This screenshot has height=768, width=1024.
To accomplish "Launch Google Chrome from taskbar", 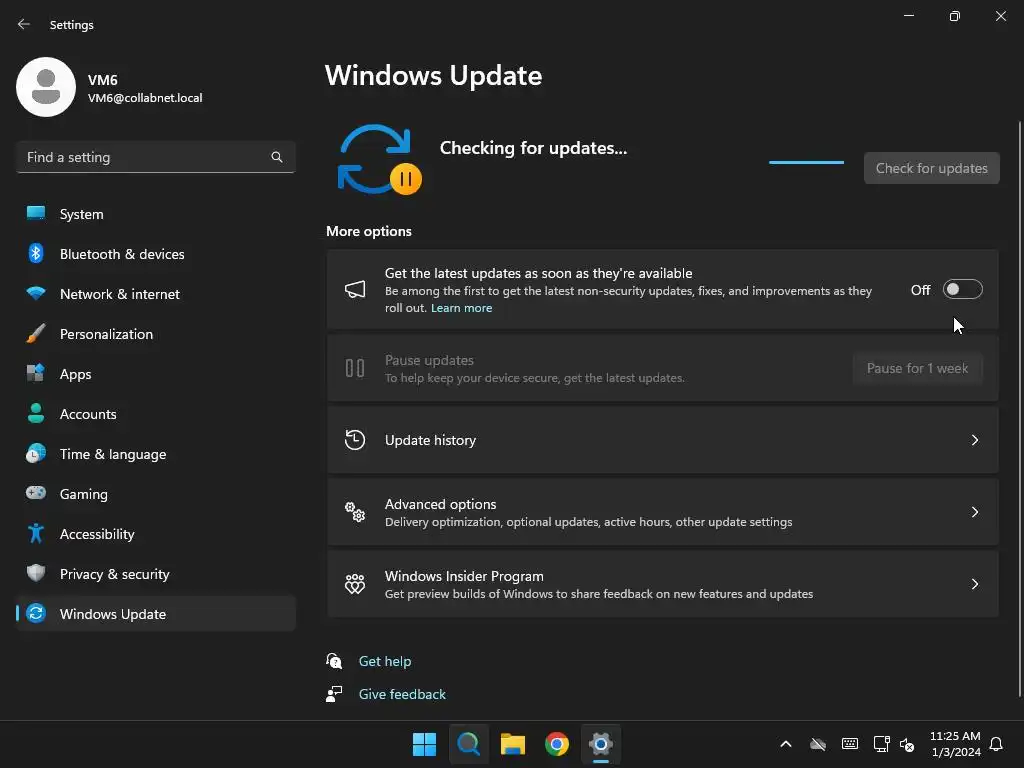I will point(557,744).
